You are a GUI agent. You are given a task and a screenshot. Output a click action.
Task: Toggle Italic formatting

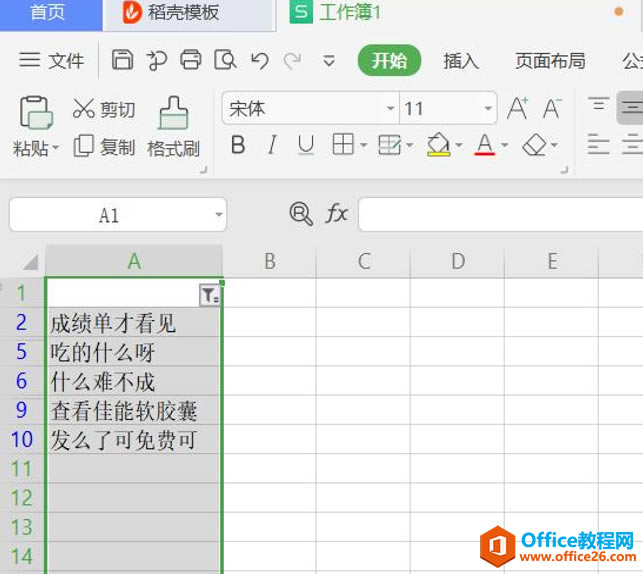click(x=272, y=145)
